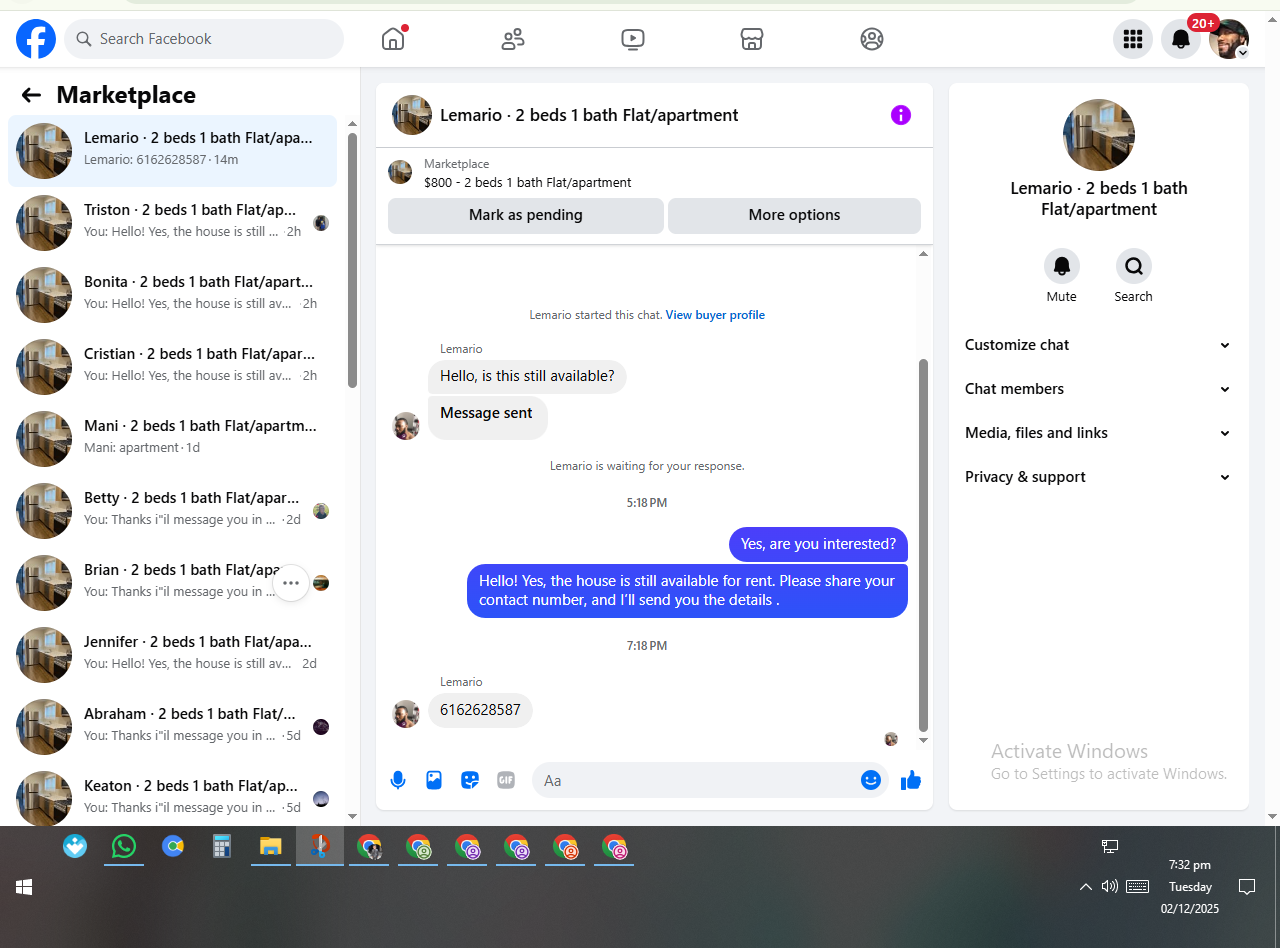Open WhatsApp from the taskbar
1280x948 pixels.
click(123, 846)
